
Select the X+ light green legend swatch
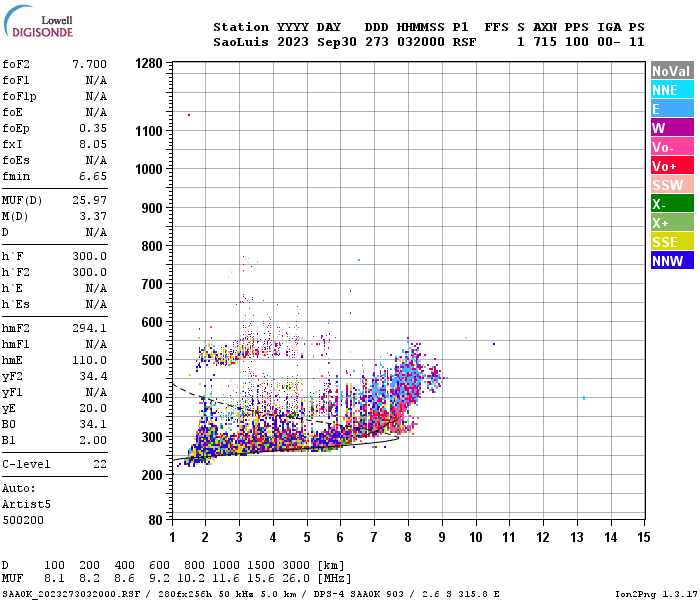point(672,223)
